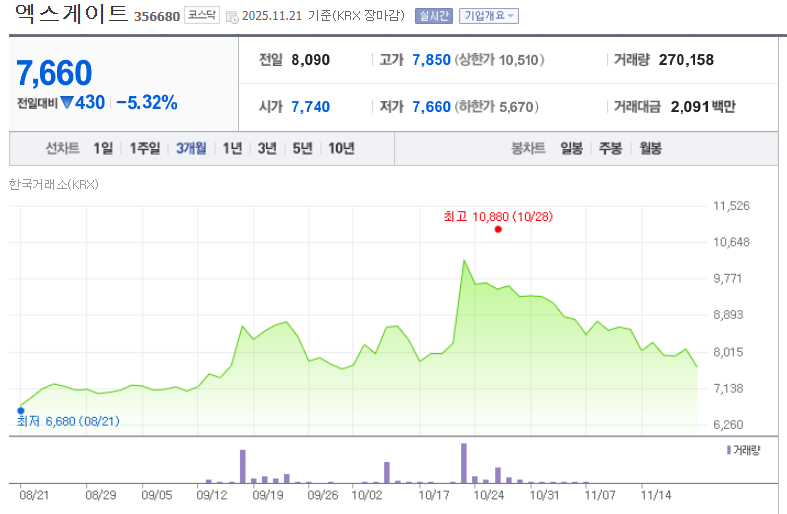This screenshot has height=514, width=787.
Task: Click the lower limit 하한가 5,670 text
Action: coord(496,106)
